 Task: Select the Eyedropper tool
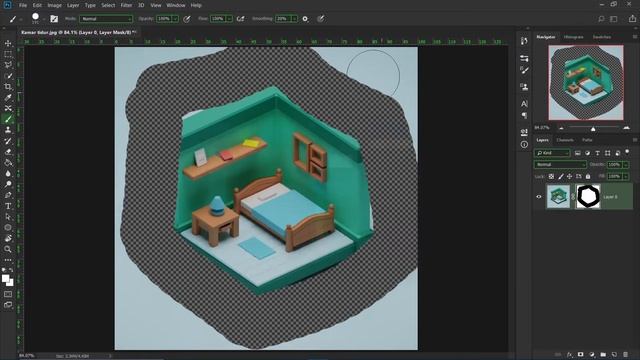pos(8,97)
